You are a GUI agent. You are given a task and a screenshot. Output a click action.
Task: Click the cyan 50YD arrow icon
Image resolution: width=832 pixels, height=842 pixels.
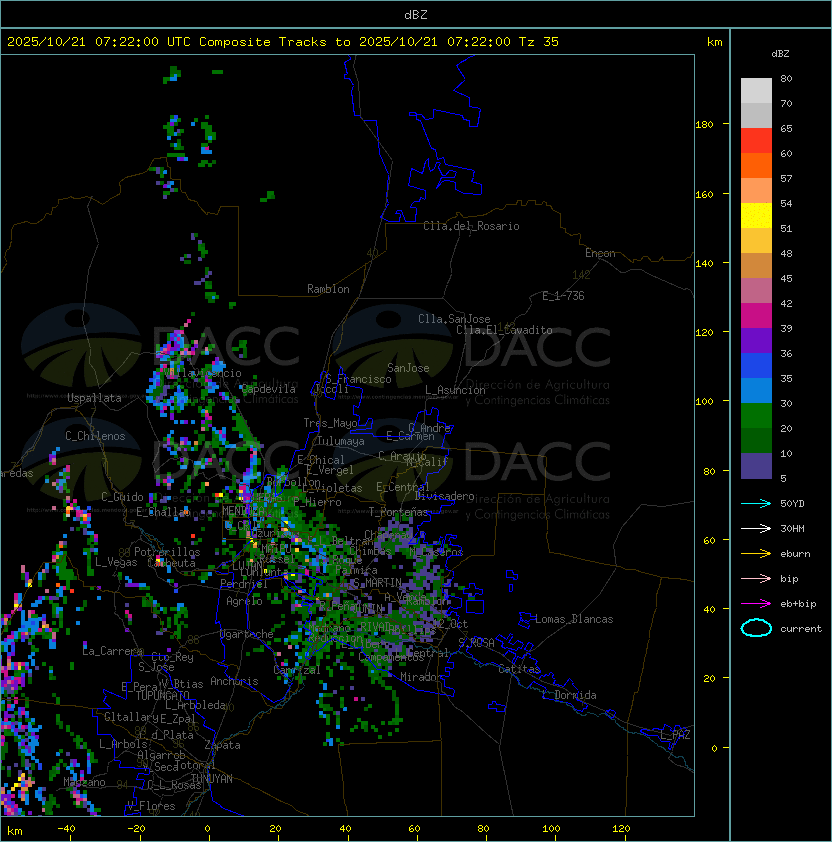point(756,503)
